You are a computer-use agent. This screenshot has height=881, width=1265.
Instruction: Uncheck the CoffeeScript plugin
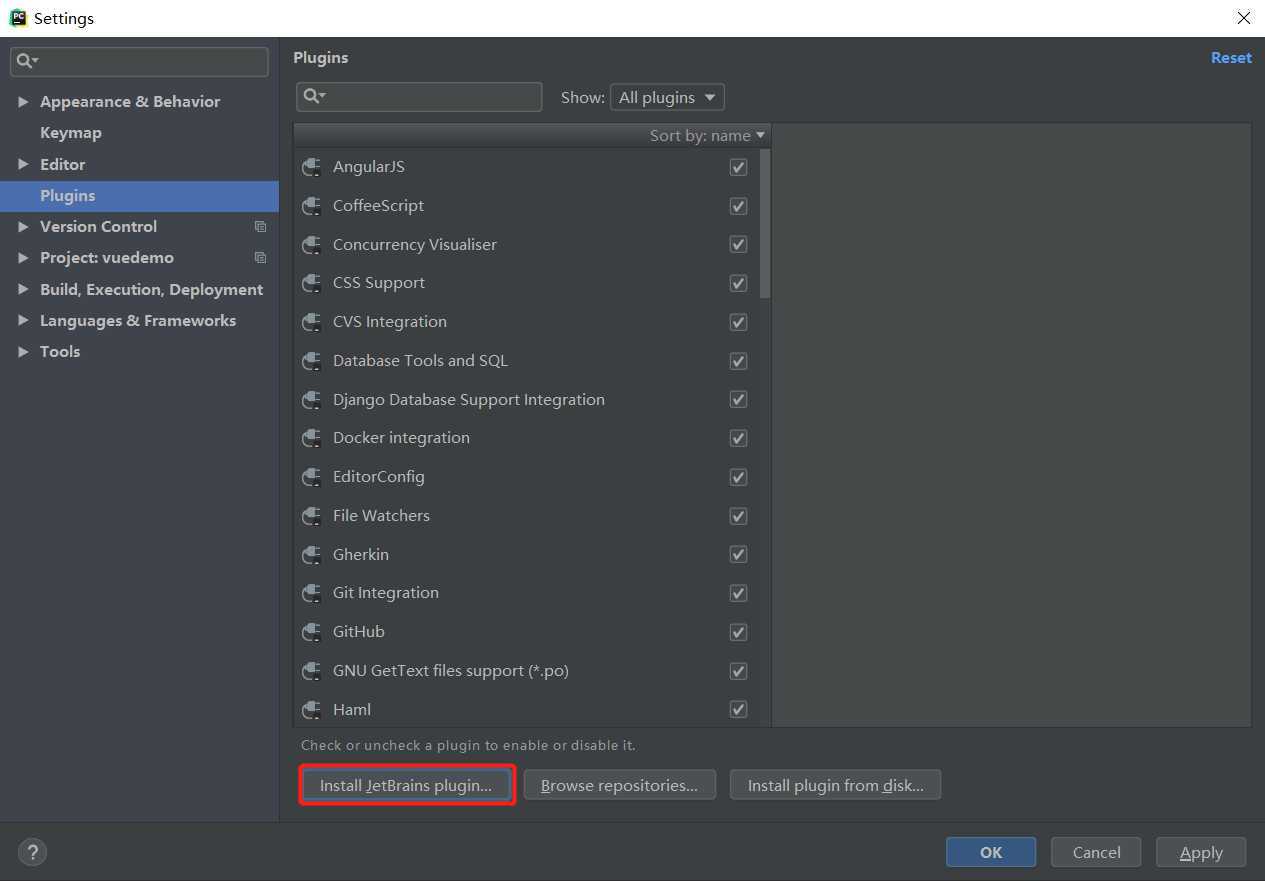coord(738,206)
